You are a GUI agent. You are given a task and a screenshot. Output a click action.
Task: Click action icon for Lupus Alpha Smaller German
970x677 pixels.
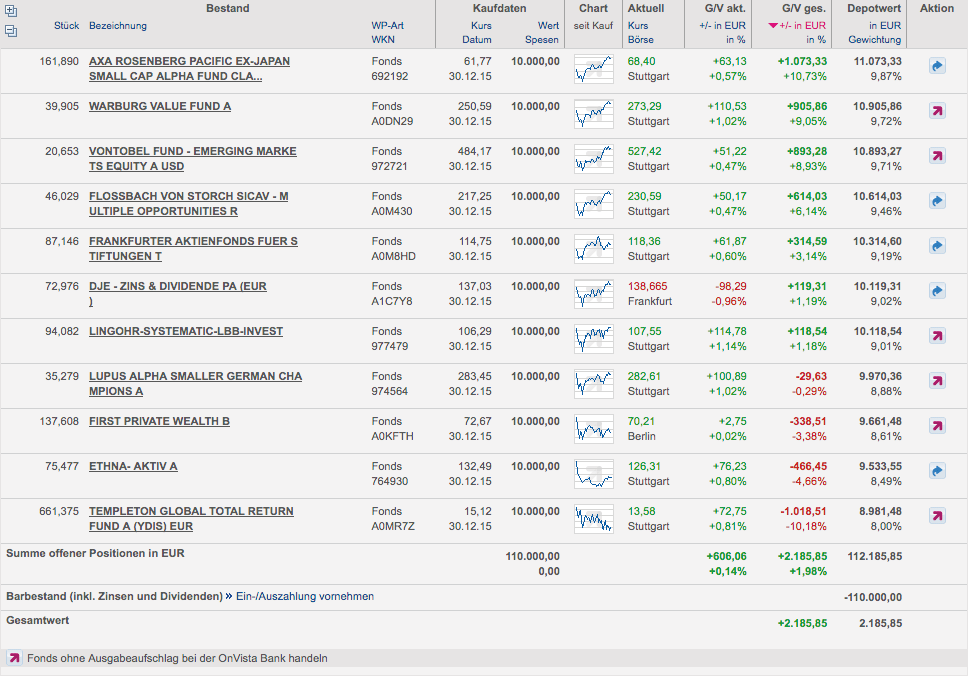point(937,381)
